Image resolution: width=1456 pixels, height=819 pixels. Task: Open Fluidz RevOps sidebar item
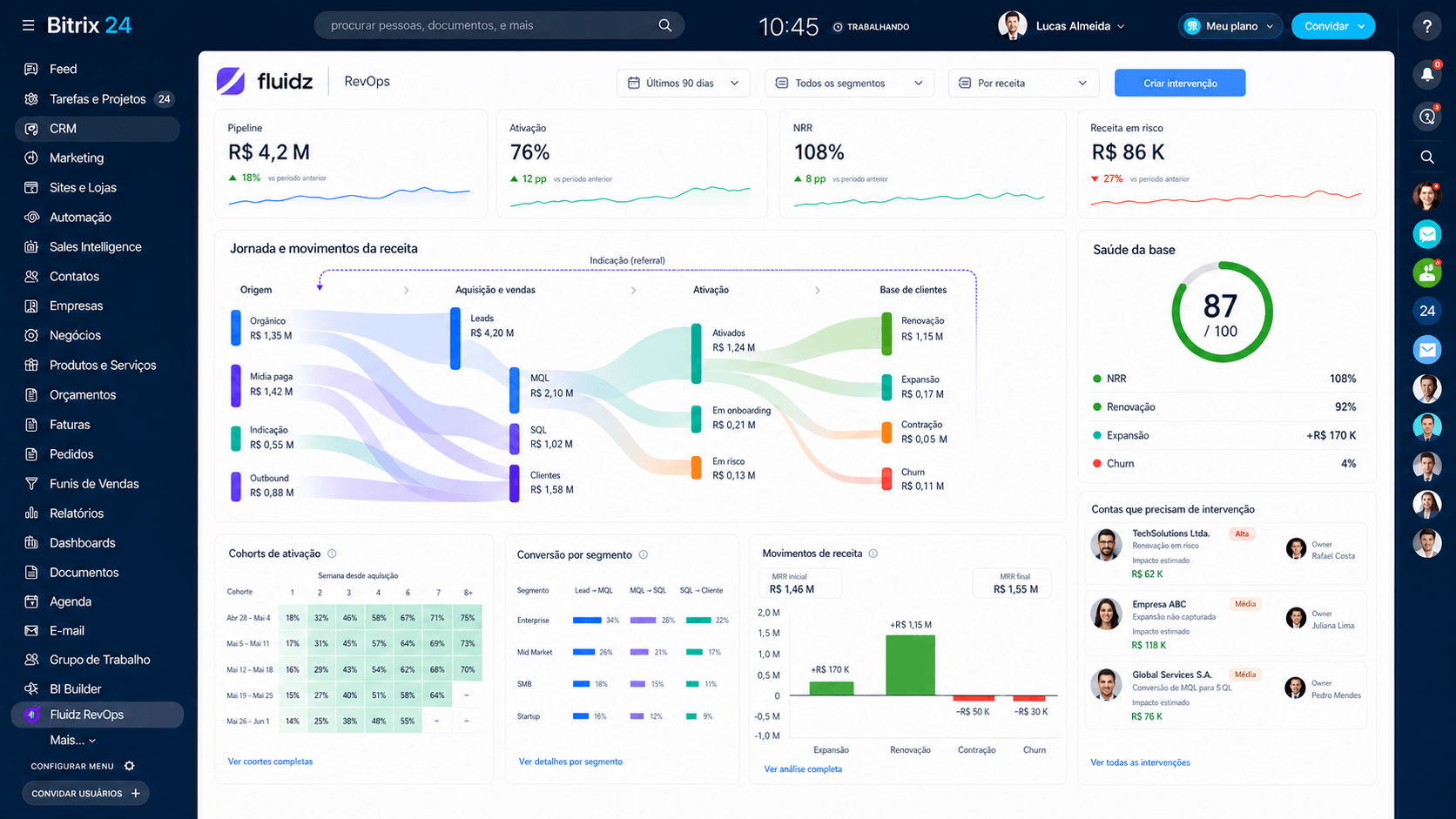98,715
